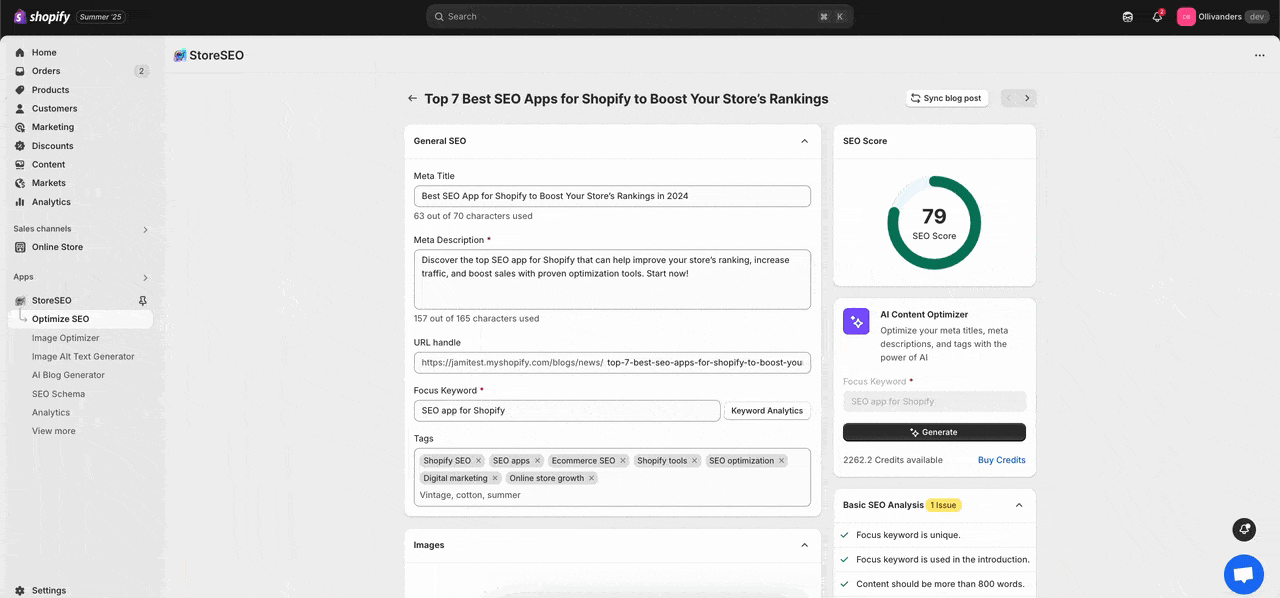Click the Customers person icon
Screen dimensions: 1280x598
20,108
